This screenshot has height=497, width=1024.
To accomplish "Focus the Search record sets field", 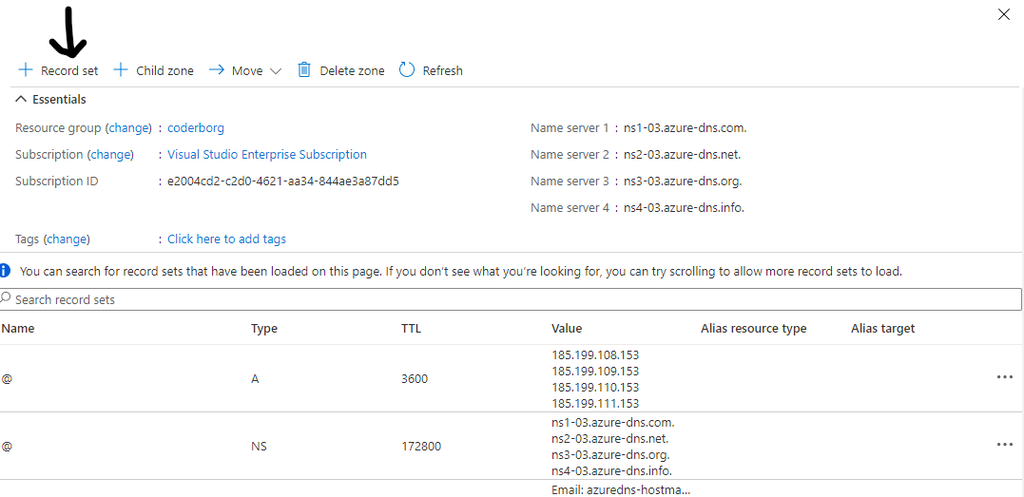I will click(500, 300).
